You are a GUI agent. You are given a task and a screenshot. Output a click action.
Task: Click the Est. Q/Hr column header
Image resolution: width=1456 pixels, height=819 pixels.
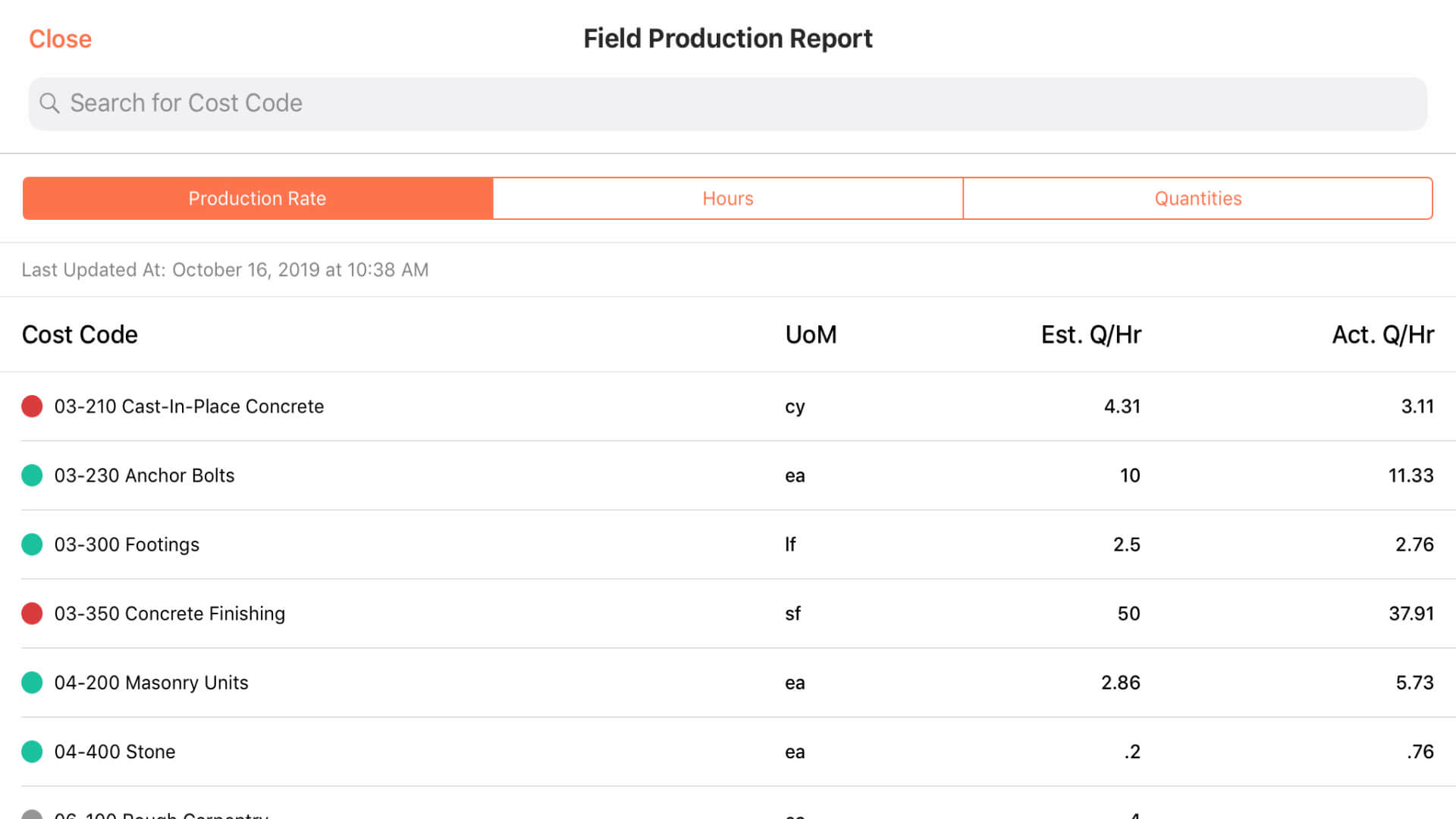(1090, 334)
